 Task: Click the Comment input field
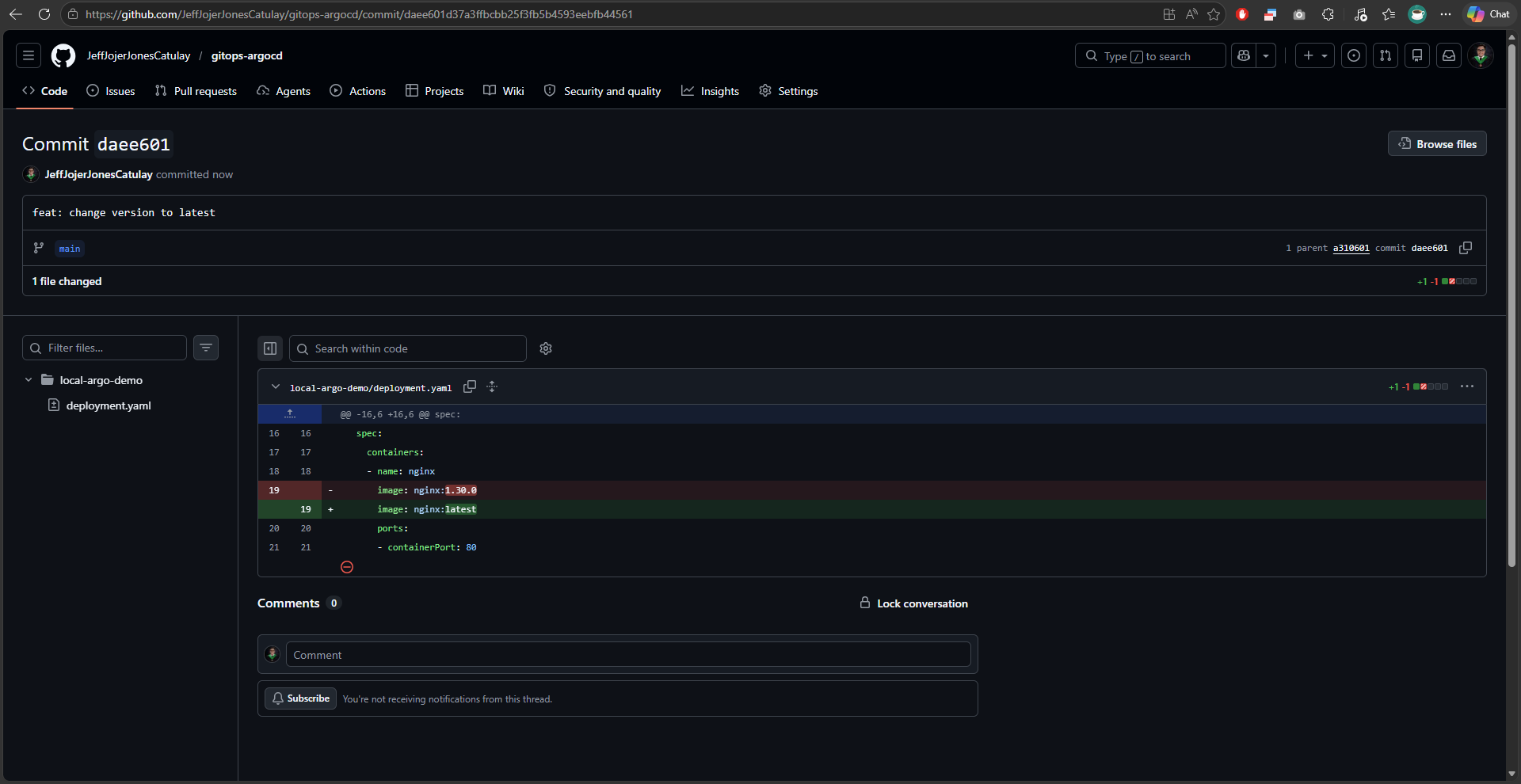point(628,654)
